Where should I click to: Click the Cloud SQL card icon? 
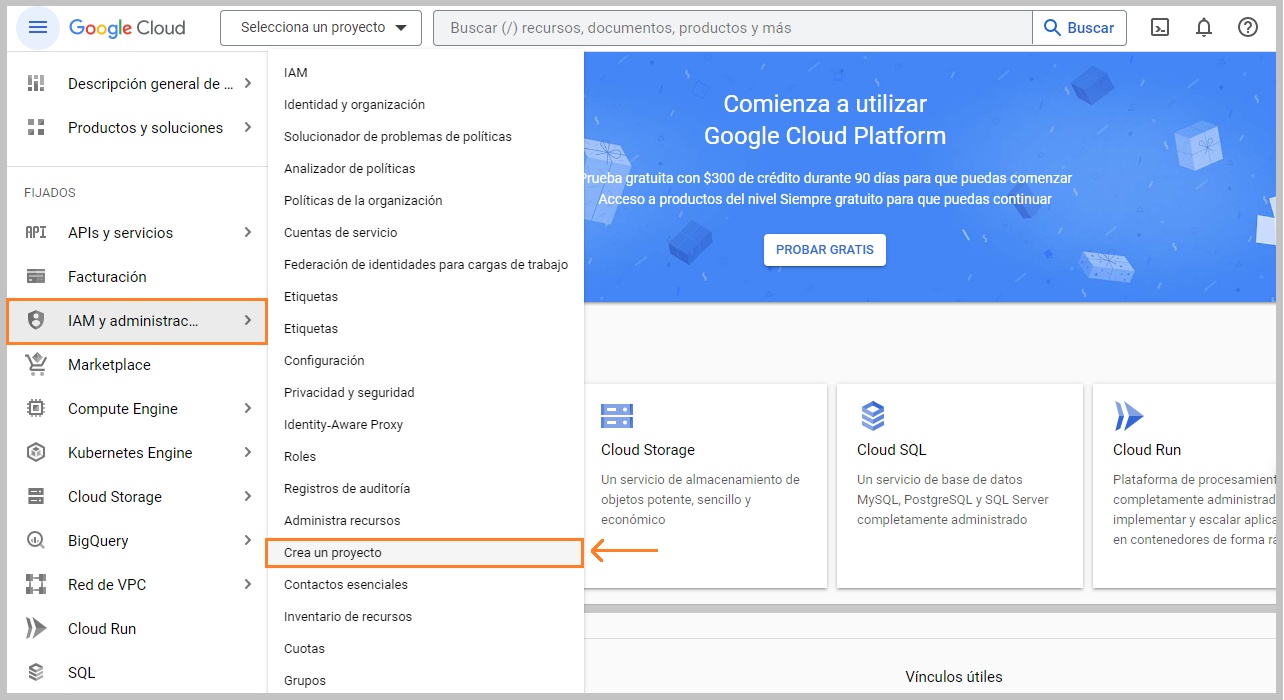[x=873, y=416]
